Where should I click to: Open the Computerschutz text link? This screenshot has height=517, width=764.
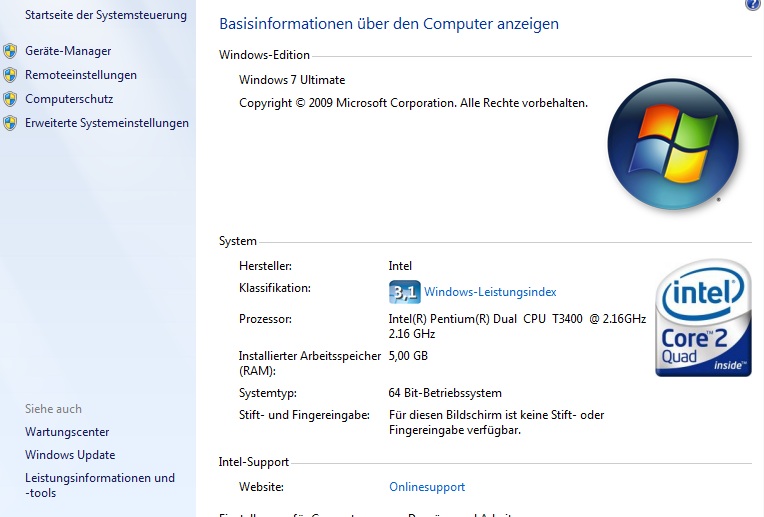(69, 99)
